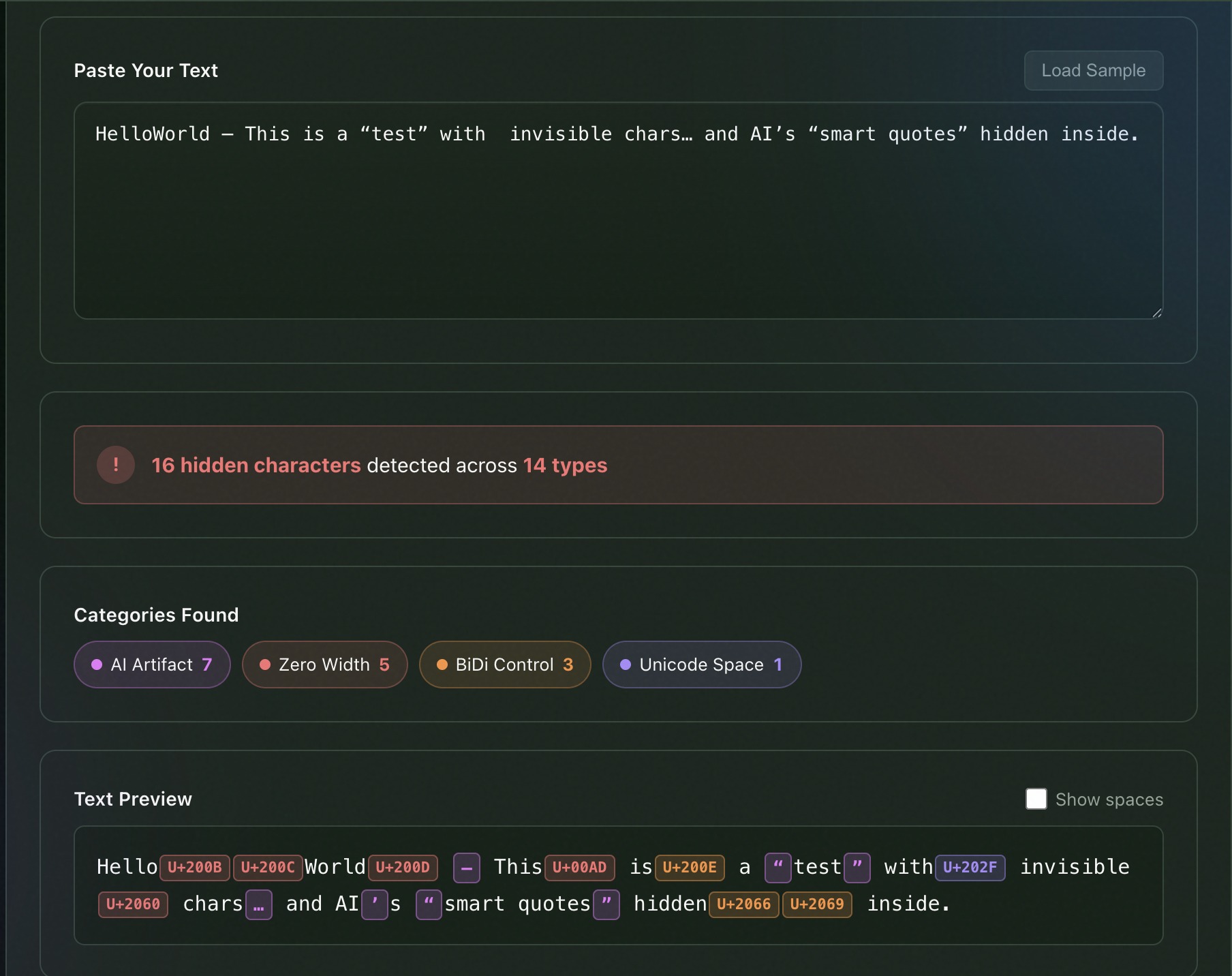
Task: Click the Load Sample button
Action: click(x=1094, y=70)
